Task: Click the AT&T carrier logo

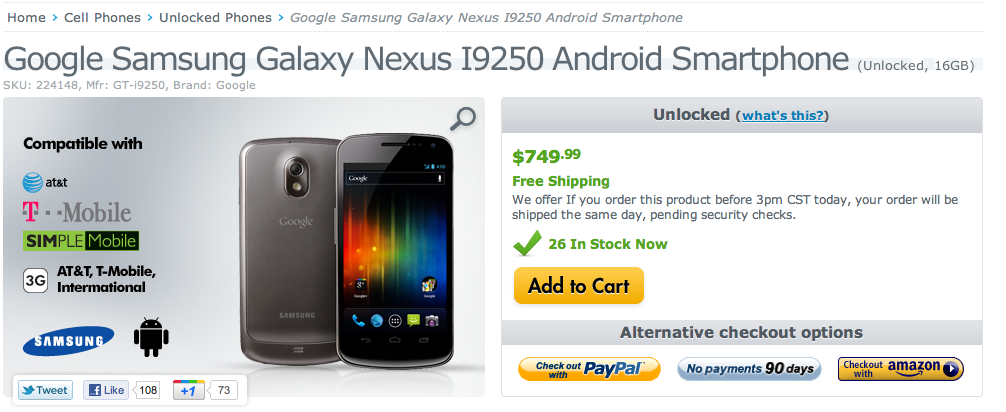Action: pos(45,182)
